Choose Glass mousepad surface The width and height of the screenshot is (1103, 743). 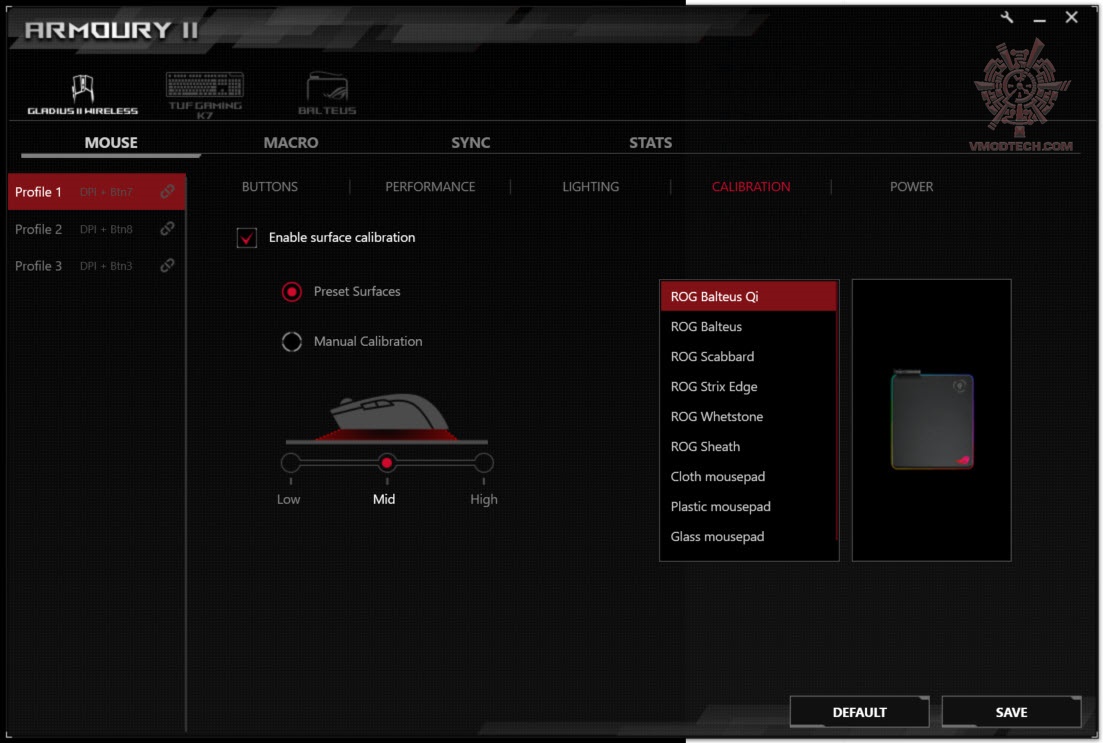(x=748, y=536)
